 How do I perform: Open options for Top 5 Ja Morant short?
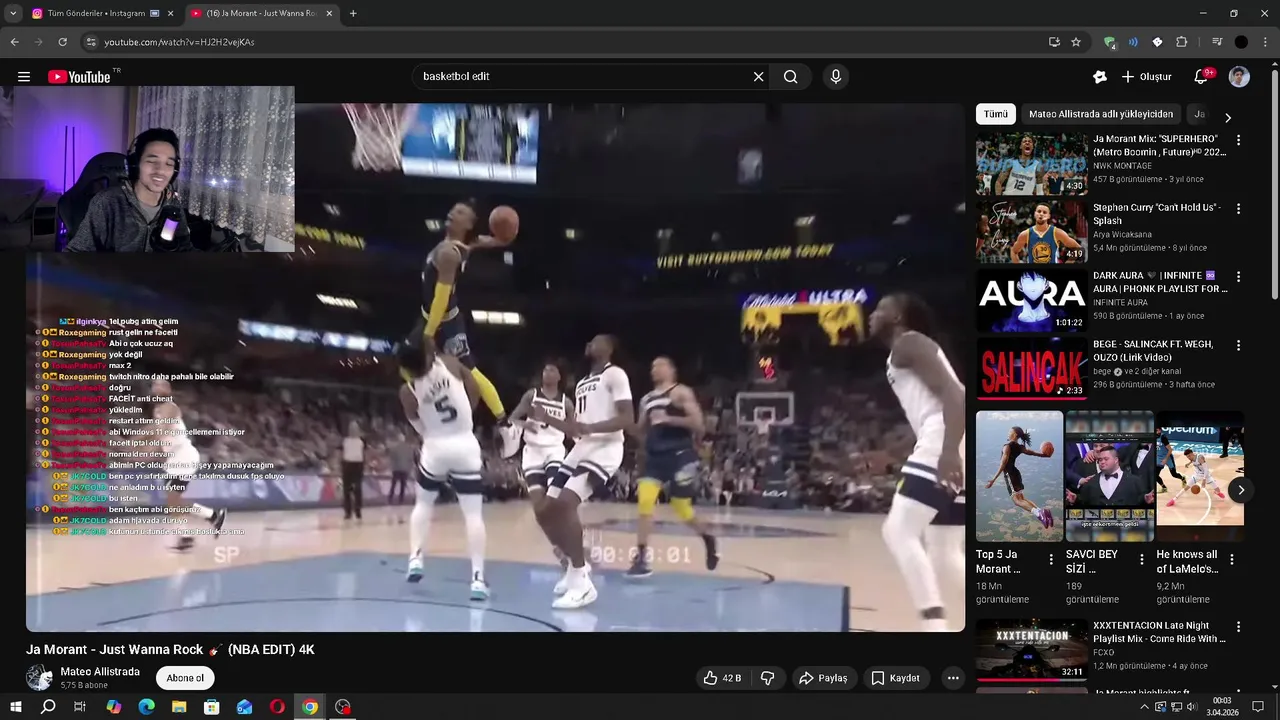[1050, 560]
